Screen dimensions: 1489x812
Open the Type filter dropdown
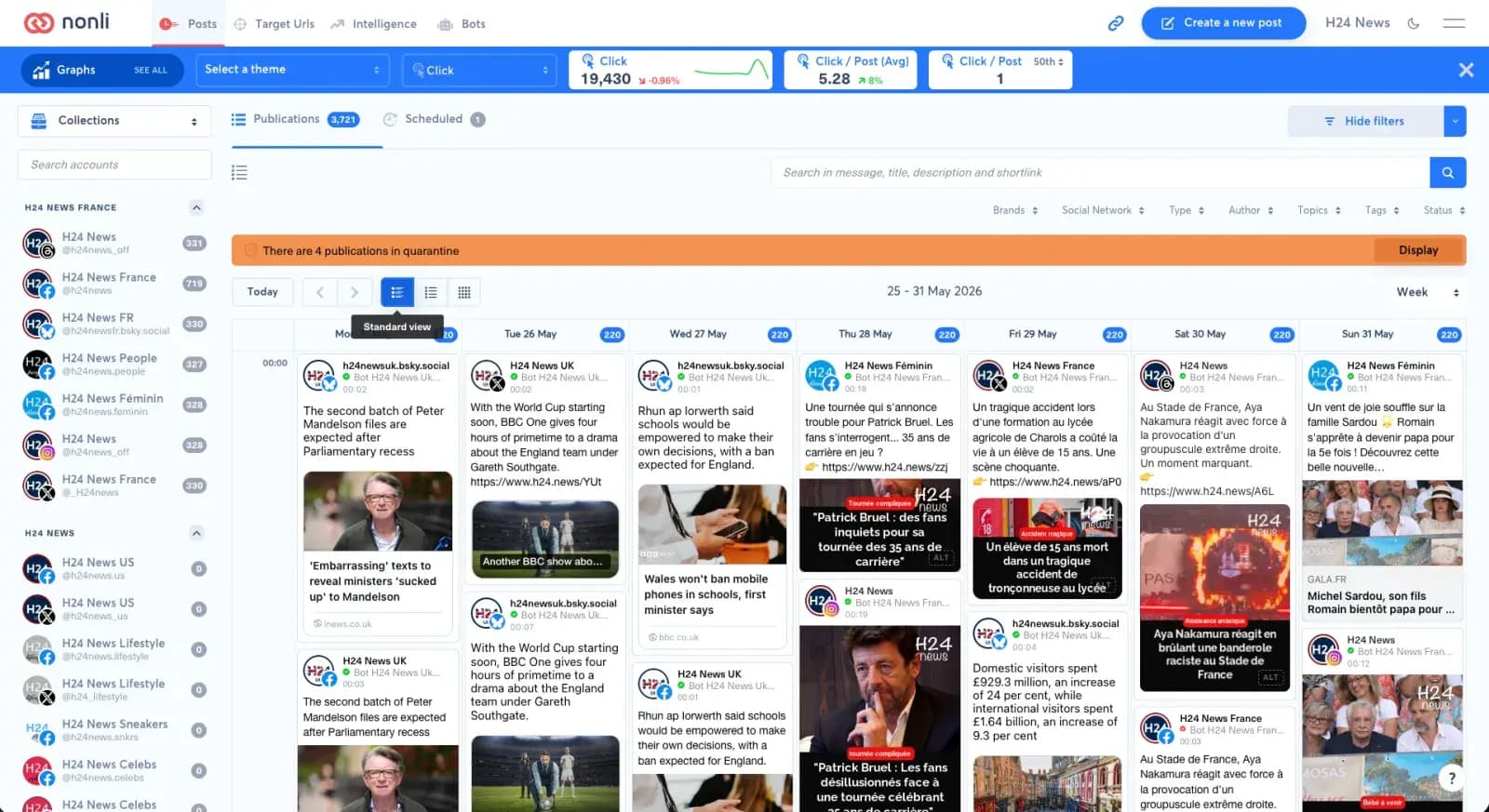[1187, 210]
